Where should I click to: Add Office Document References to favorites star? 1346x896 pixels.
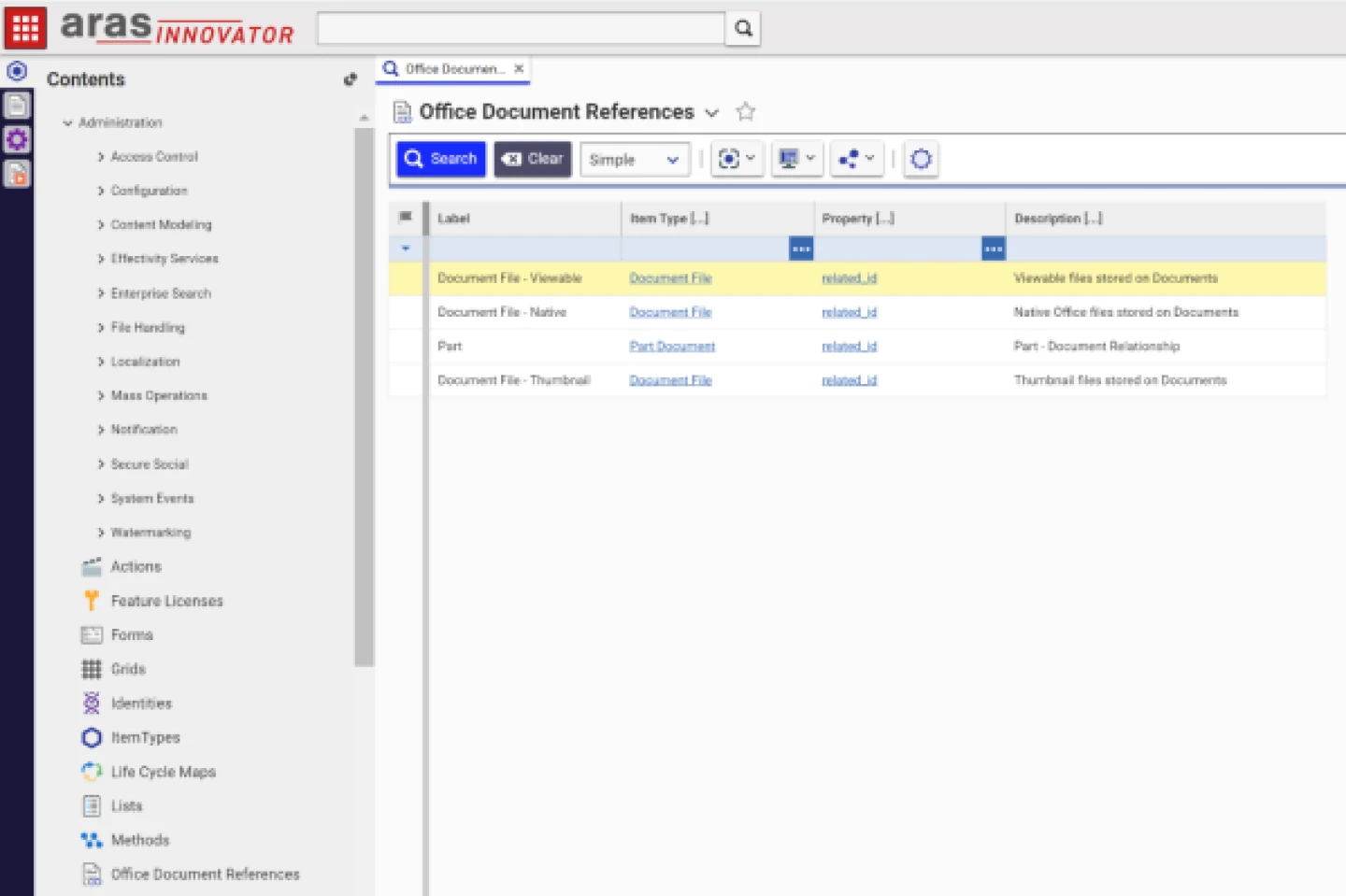click(x=745, y=112)
